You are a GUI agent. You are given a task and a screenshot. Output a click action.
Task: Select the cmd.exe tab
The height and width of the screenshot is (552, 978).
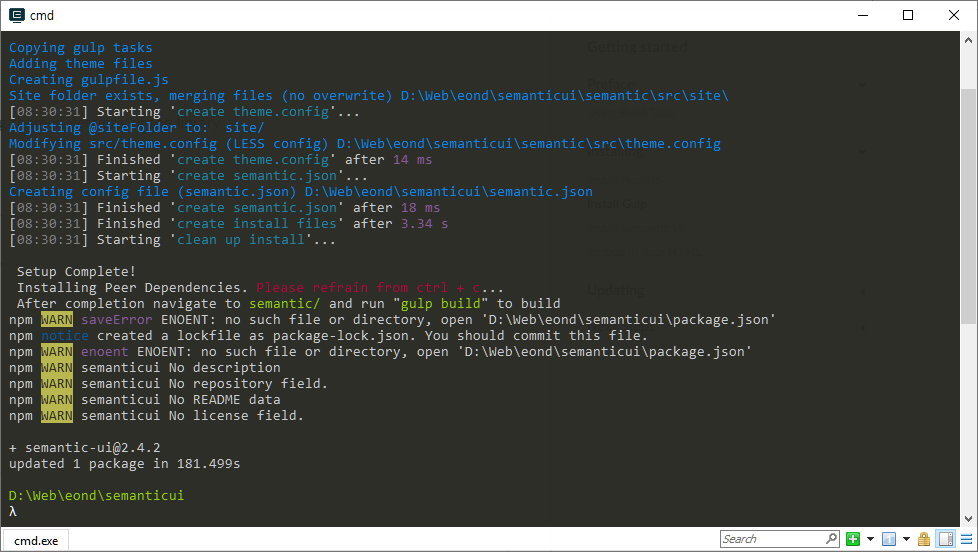click(36, 541)
